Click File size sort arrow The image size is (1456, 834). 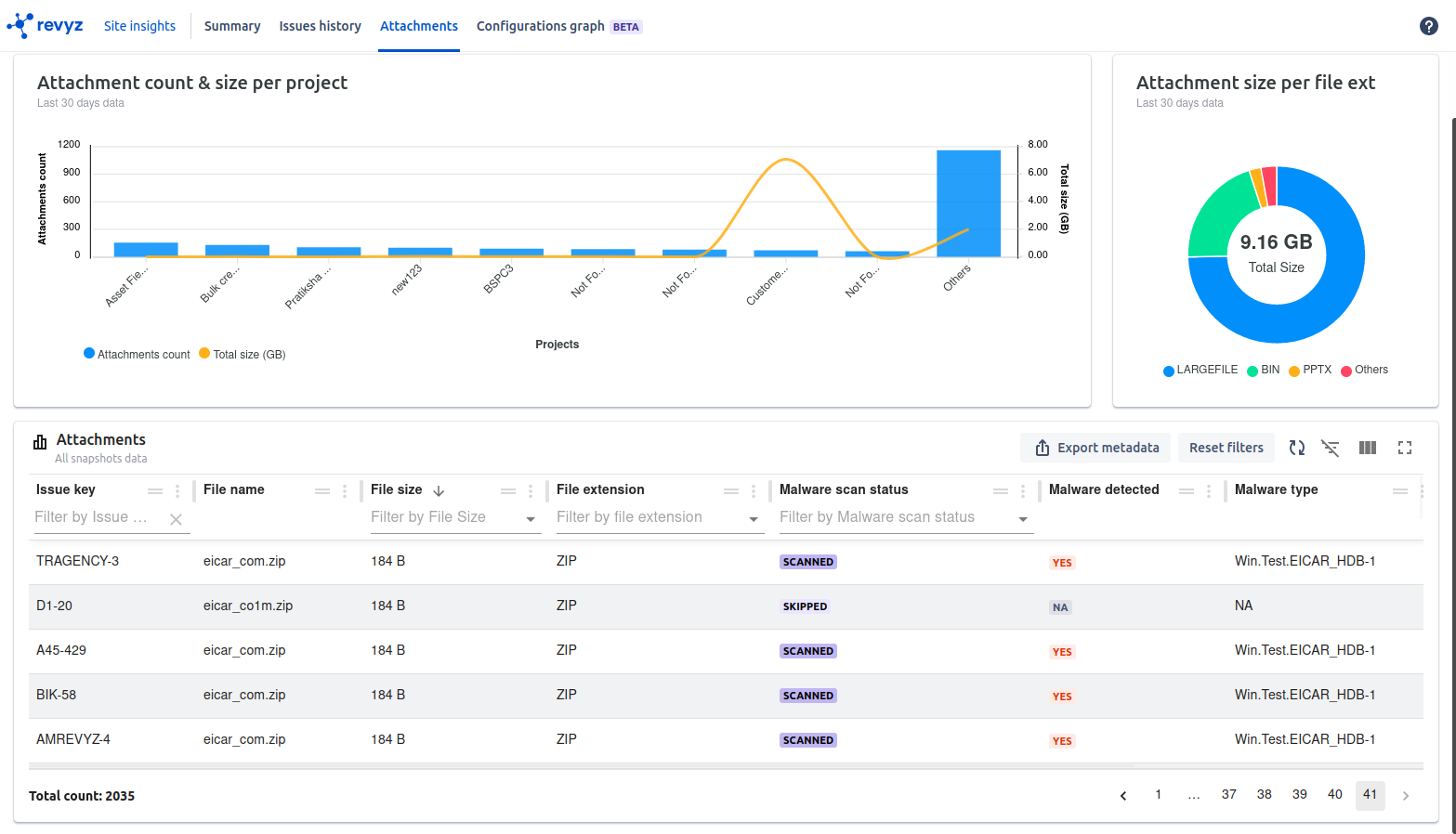439,490
